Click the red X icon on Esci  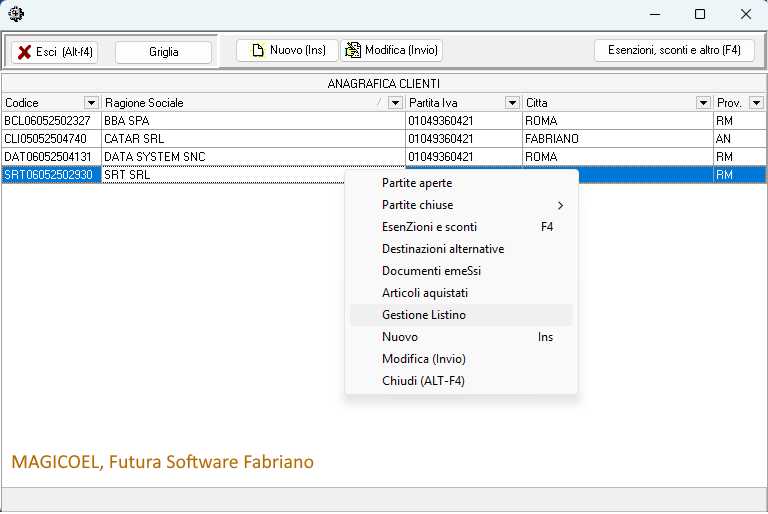pyautogui.click(x=24, y=52)
